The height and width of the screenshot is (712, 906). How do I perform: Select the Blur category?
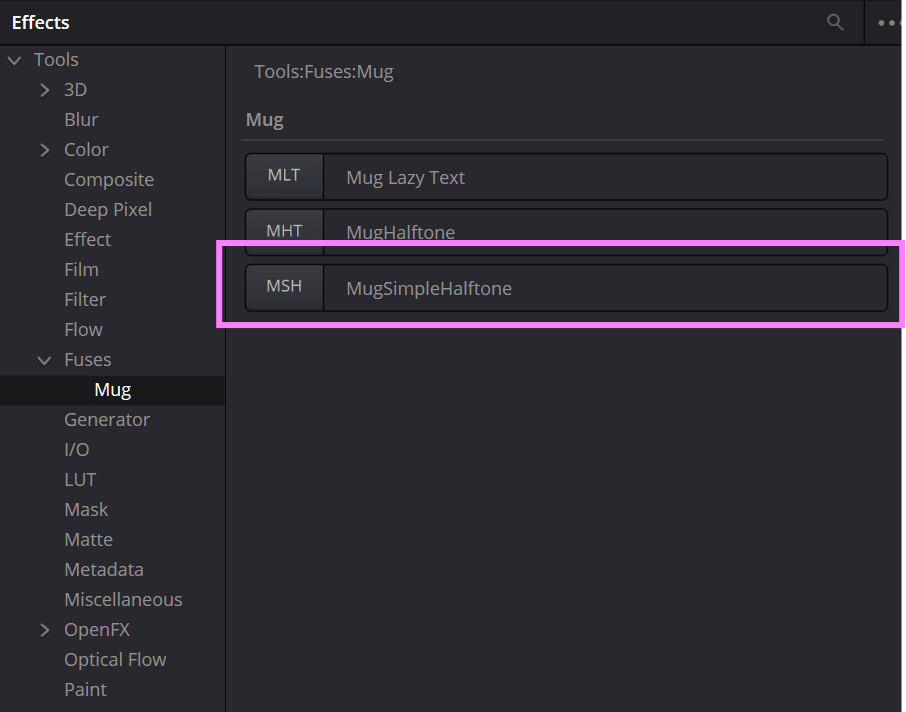tap(81, 120)
